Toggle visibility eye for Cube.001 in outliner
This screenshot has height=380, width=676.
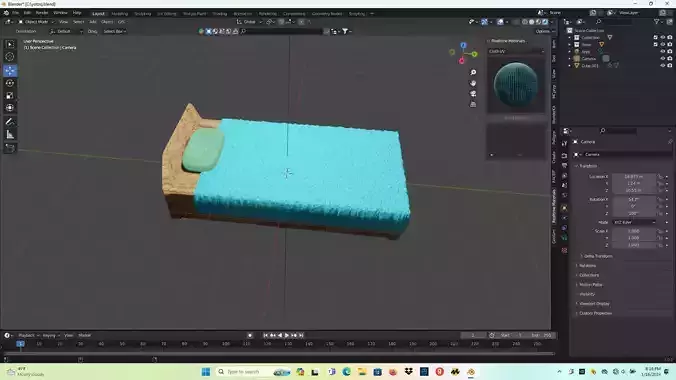(x=663, y=66)
